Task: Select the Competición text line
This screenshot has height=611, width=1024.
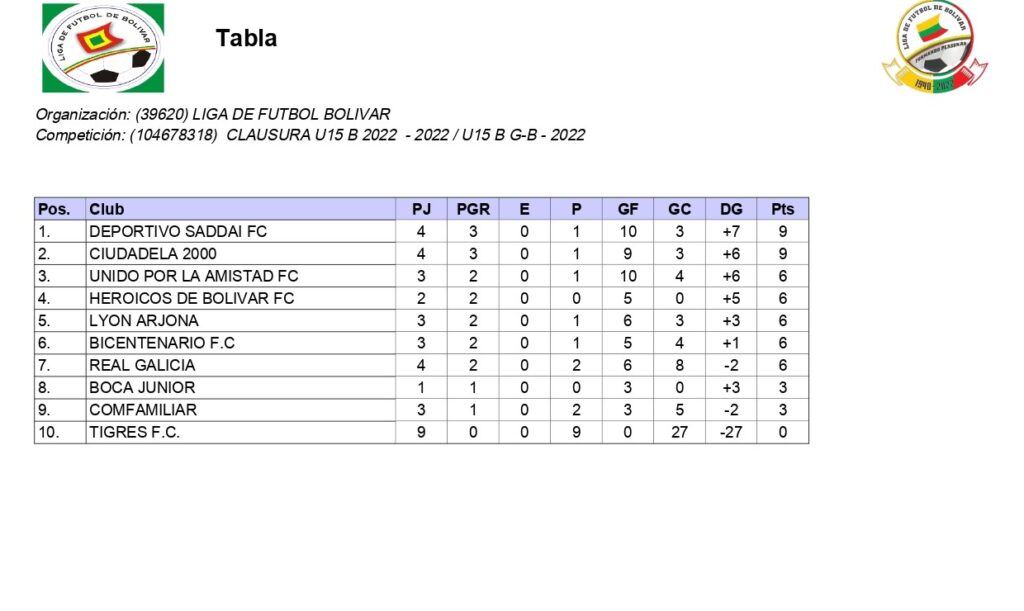Action: [310, 135]
